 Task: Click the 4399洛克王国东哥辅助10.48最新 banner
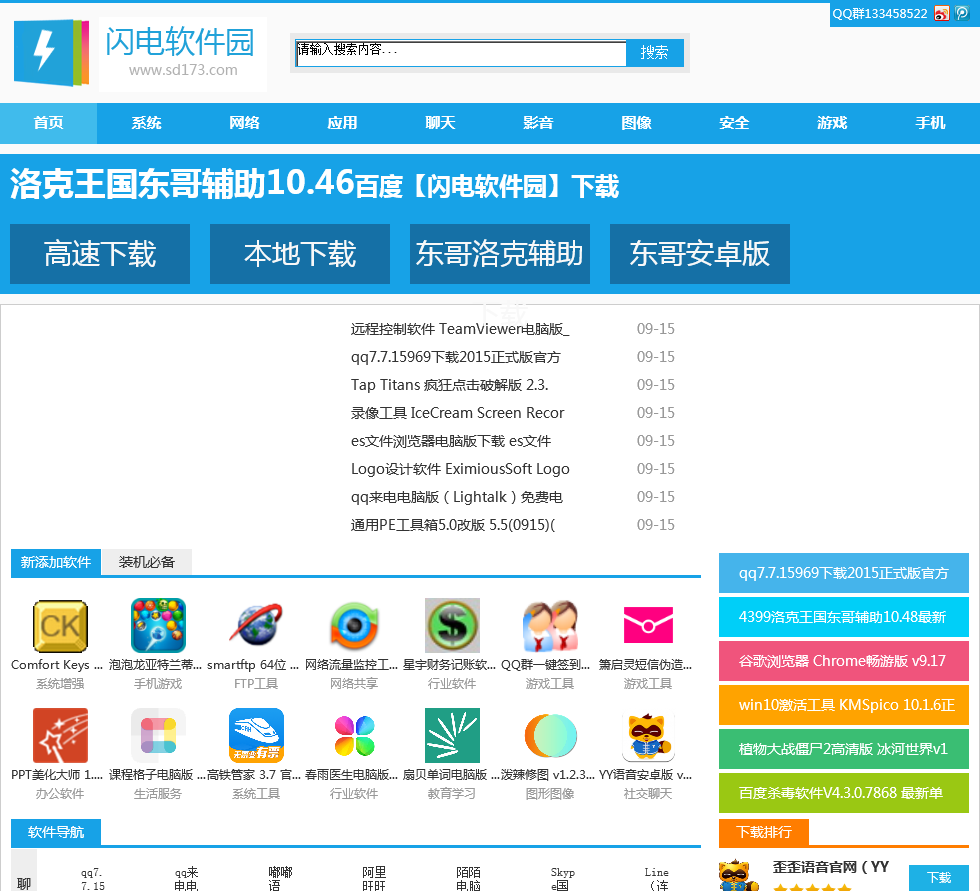(844, 617)
